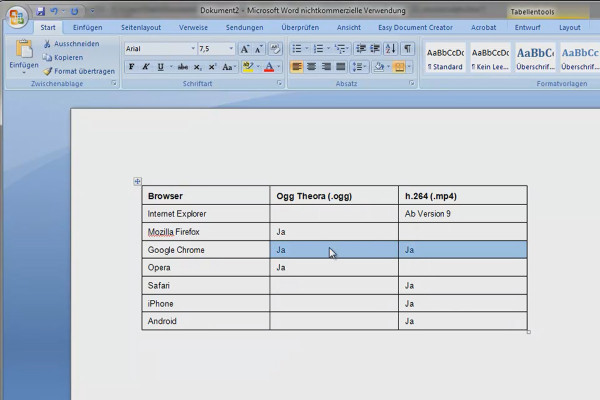The image size is (600, 400).
Task: Click the Format übertragen paintbrush icon
Action: click(x=48, y=71)
